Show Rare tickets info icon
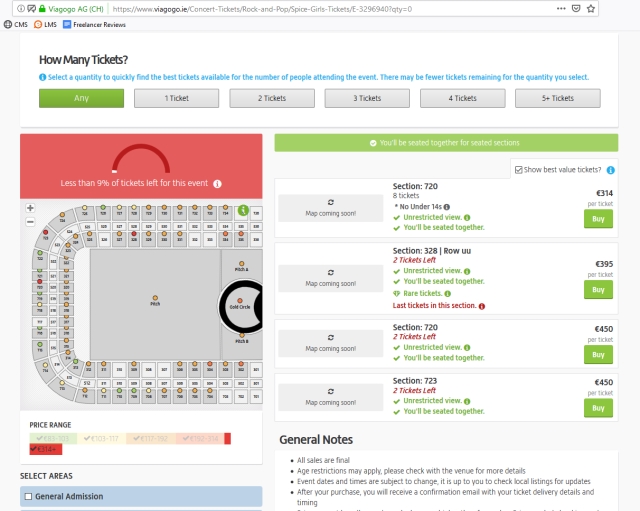The image size is (640, 511). [x=448, y=293]
